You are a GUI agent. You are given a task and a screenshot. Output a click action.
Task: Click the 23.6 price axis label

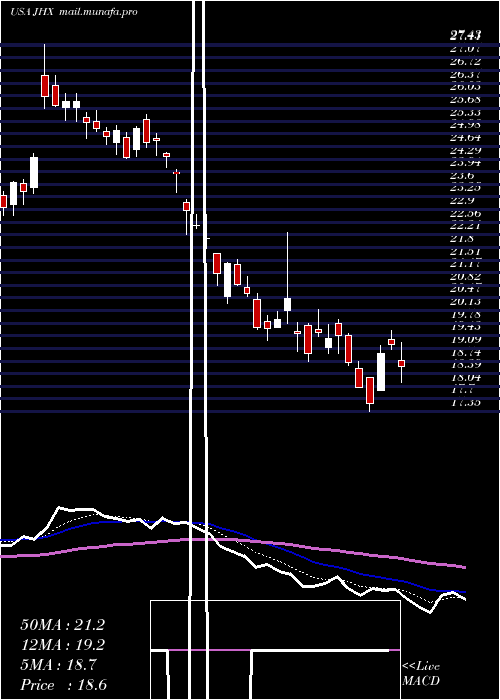[x=462, y=175]
